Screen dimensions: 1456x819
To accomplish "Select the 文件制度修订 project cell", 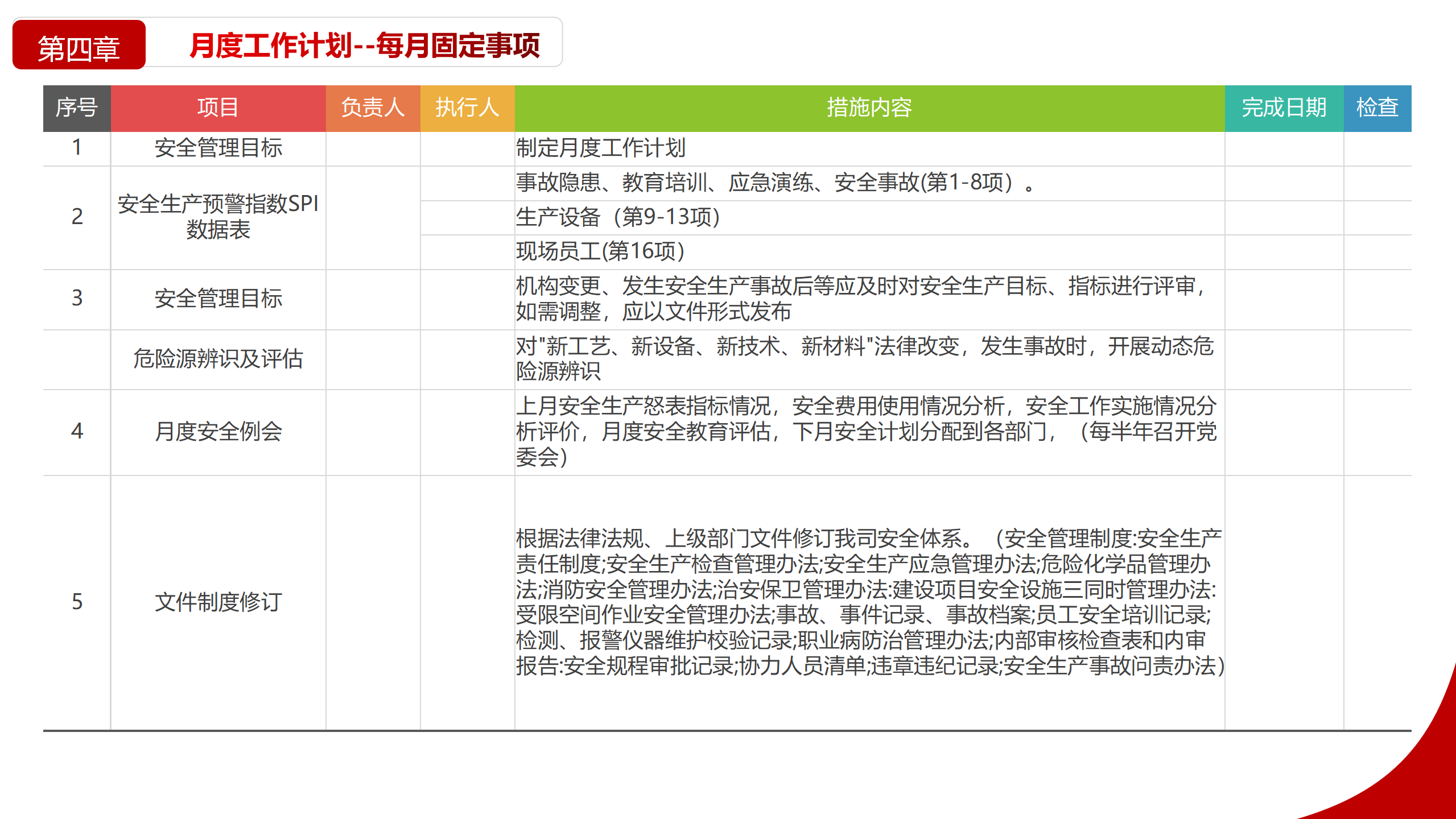I will click(218, 602).
